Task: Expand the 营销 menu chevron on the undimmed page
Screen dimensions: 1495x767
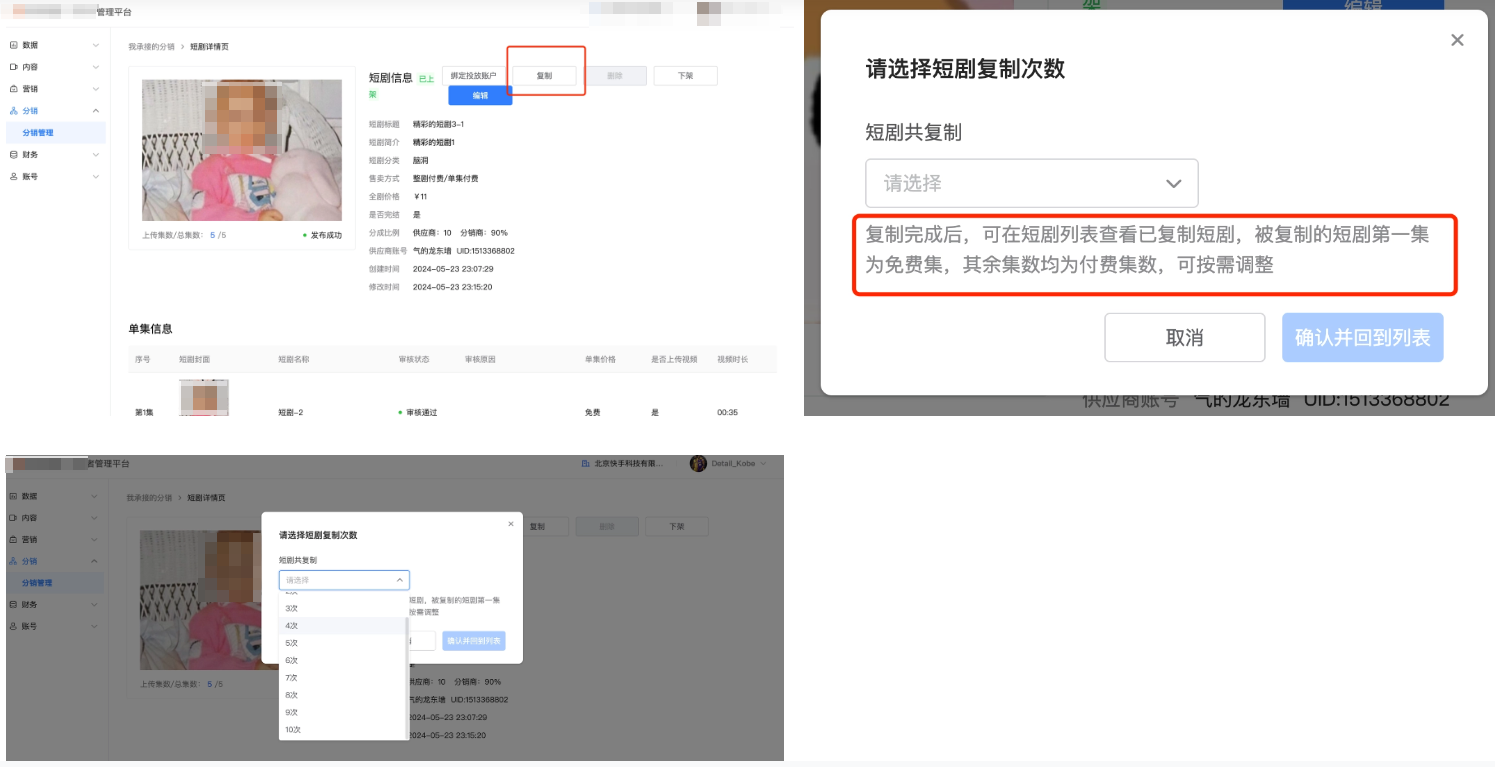Action: point(96,89)
